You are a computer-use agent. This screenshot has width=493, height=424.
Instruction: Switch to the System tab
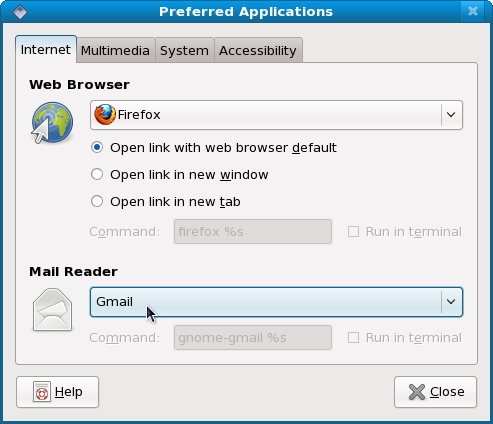tap(184, 51)
